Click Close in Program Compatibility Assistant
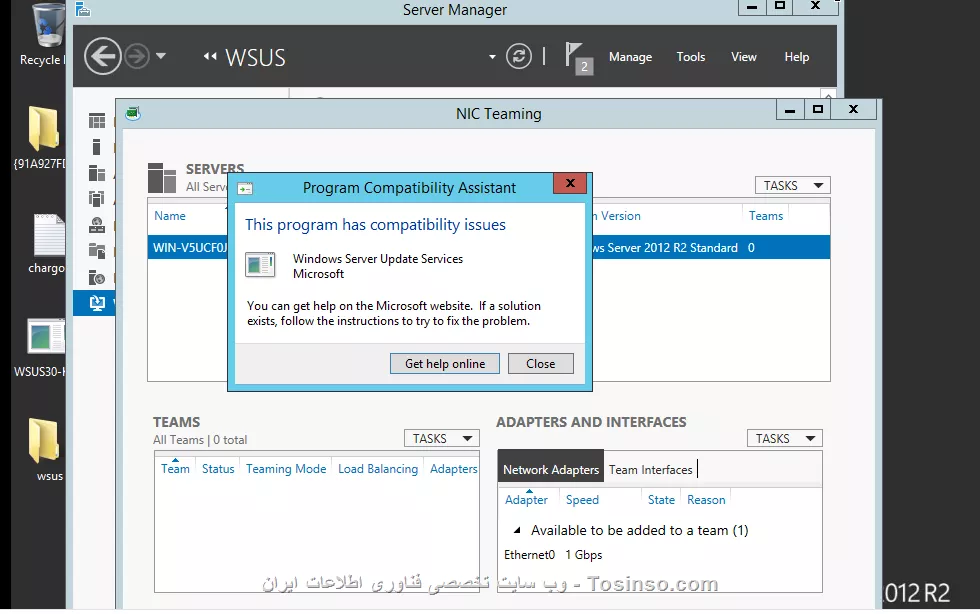This screenshot has height=614, width=980. [x=541, y=364]
